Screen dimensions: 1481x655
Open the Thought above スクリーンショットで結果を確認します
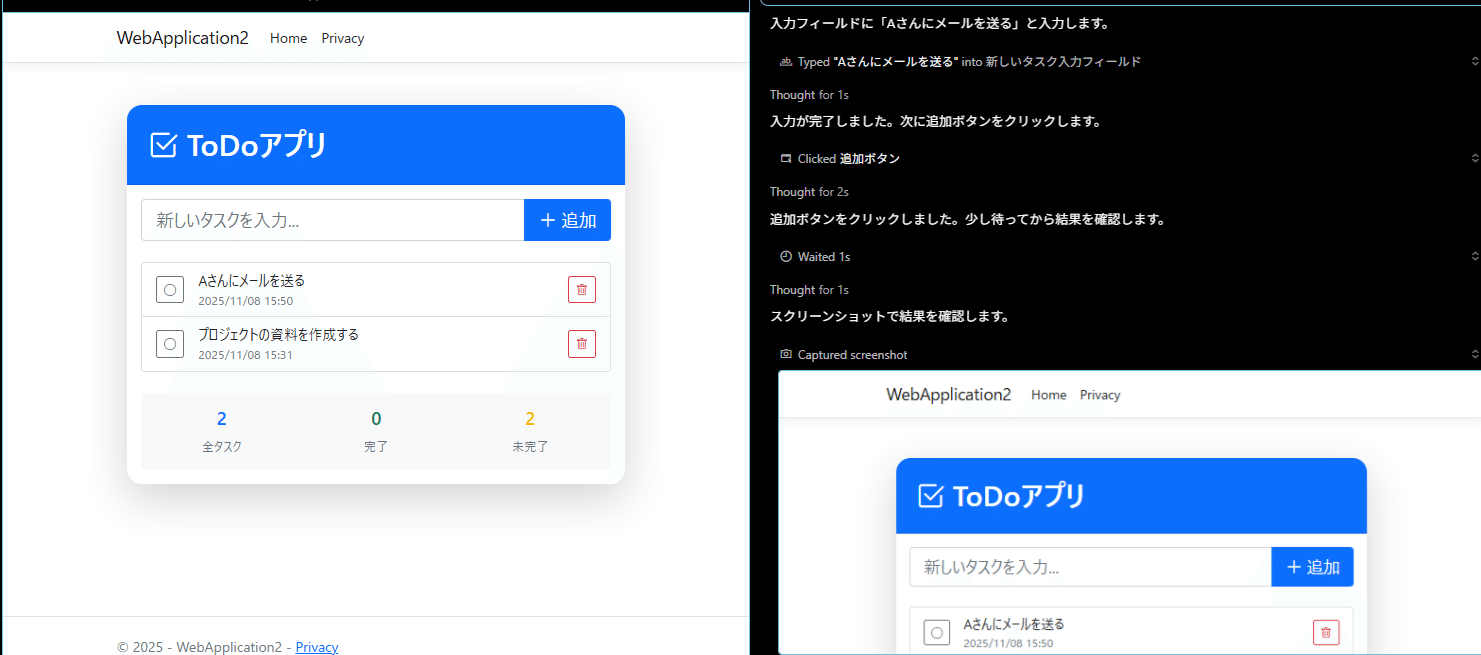tap(809, 290)
